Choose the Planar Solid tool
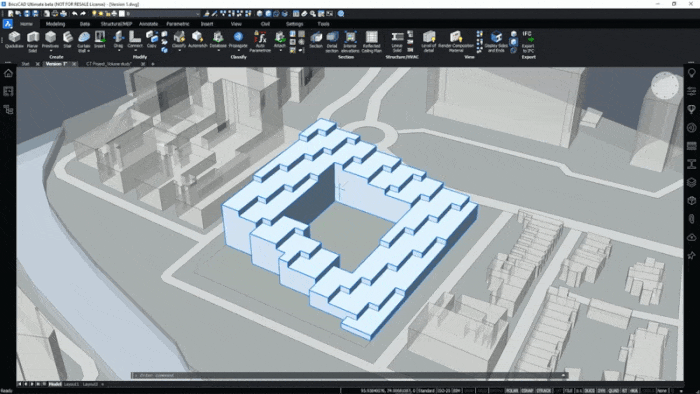Viewport: 700px width, 394px height. coord(33,41)
